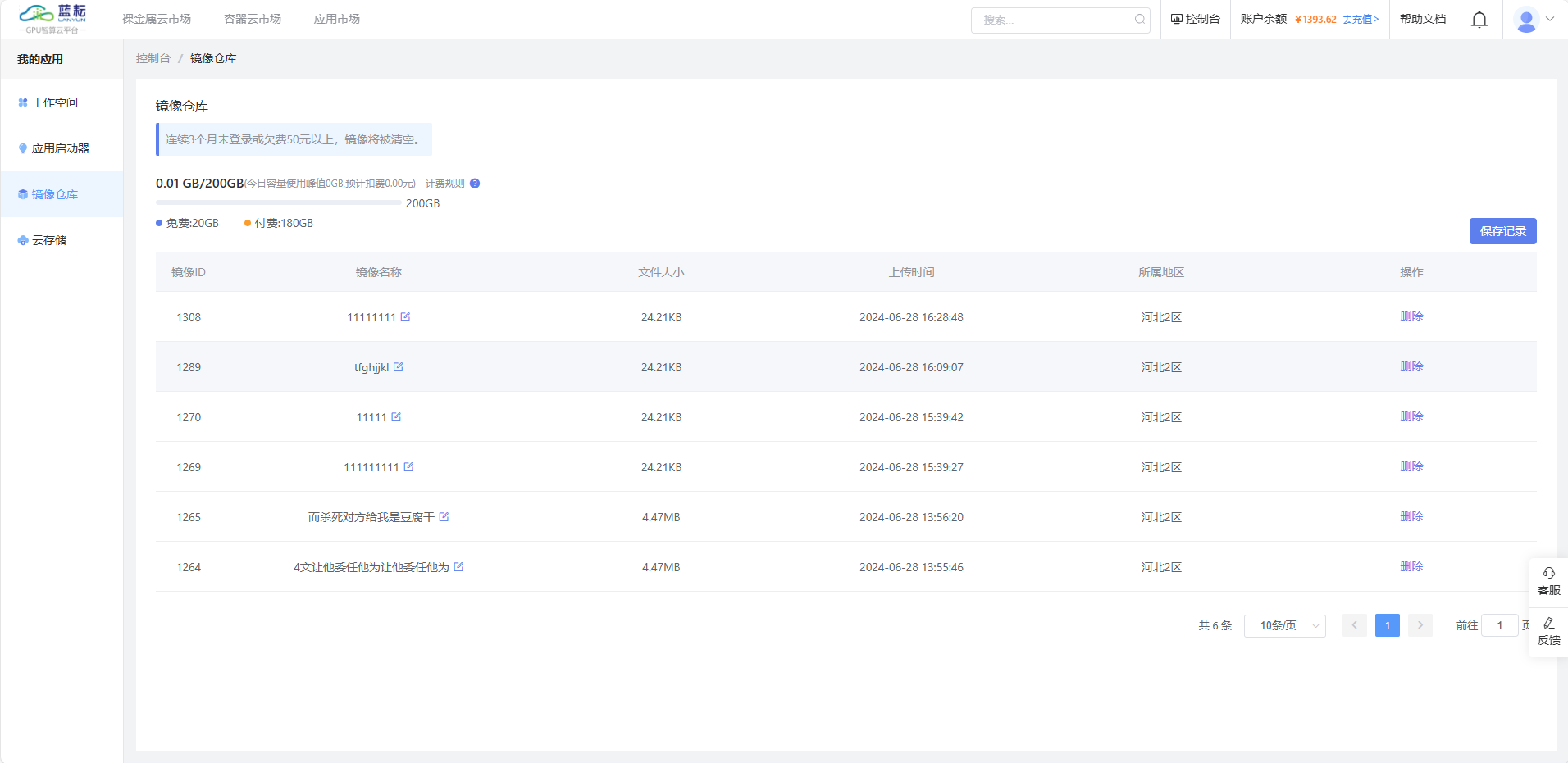The width and height of the screenshot is (1568, 763).
Task: Delete image ID 1269
Action: tap(1411, 466)
